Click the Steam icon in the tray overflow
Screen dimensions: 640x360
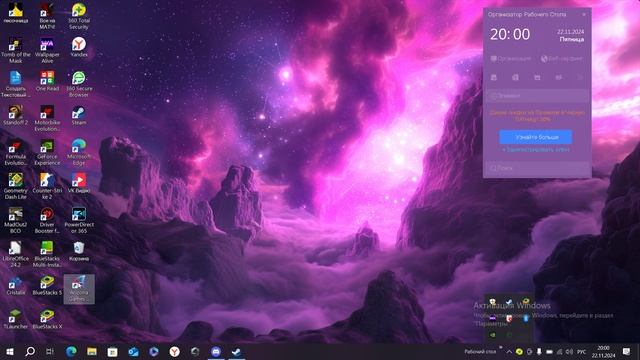click(509, 302)
